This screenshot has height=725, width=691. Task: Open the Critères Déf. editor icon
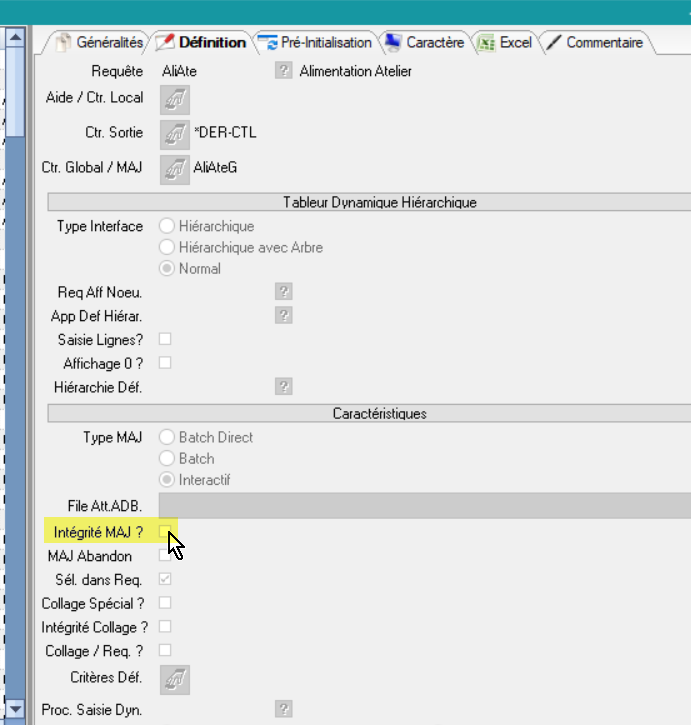click(x=176, y=679)
